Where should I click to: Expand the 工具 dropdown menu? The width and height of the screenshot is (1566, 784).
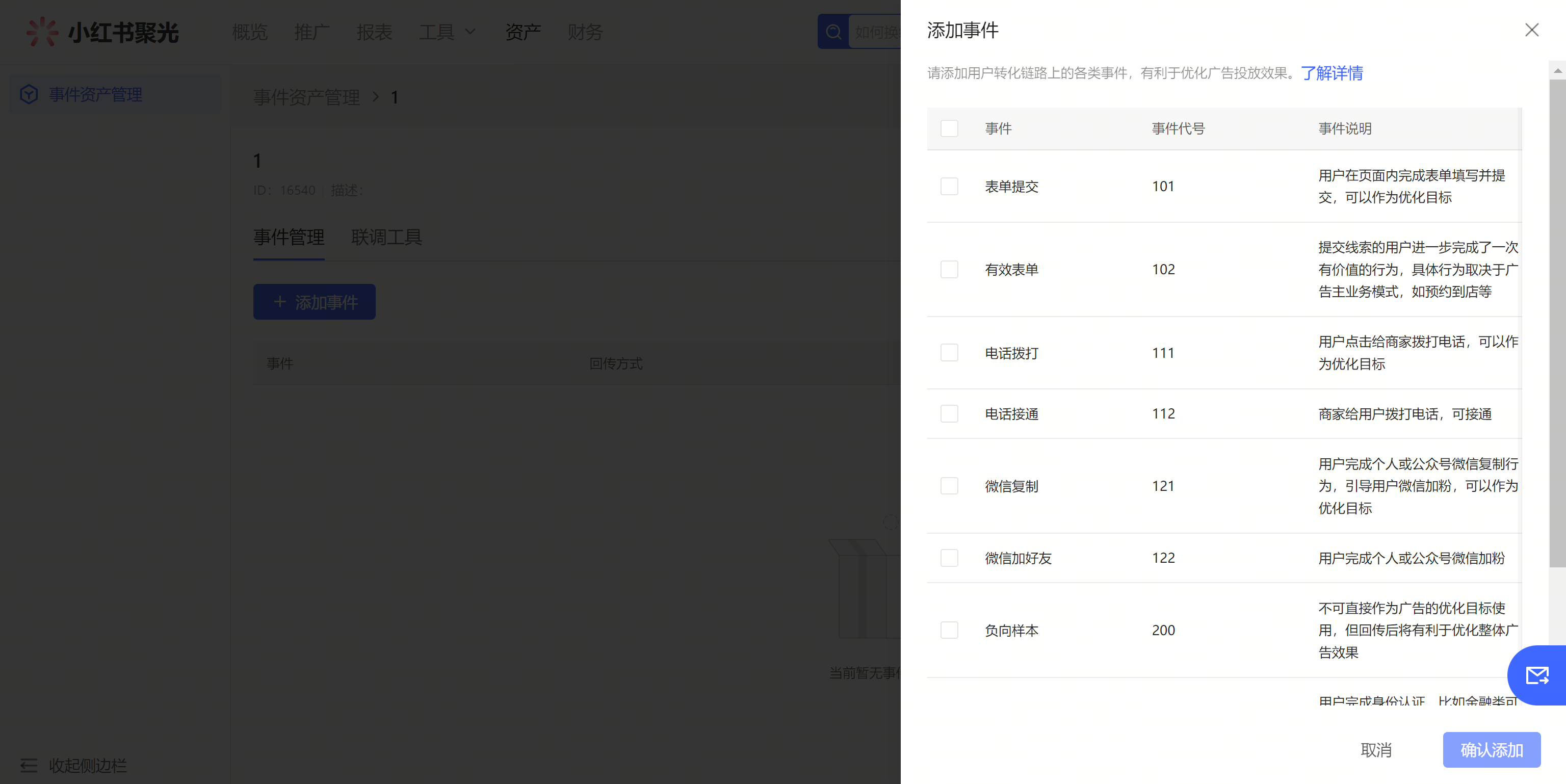tap(447, 32)
